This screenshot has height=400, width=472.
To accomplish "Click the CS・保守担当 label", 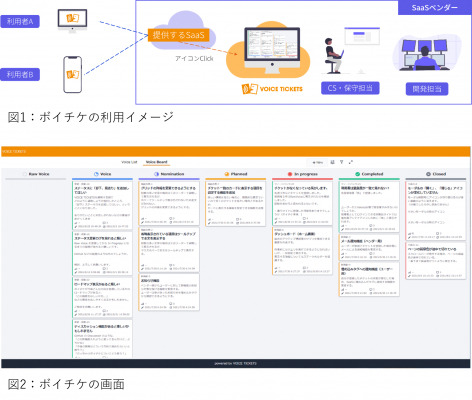I will click(x=350, y=88).
